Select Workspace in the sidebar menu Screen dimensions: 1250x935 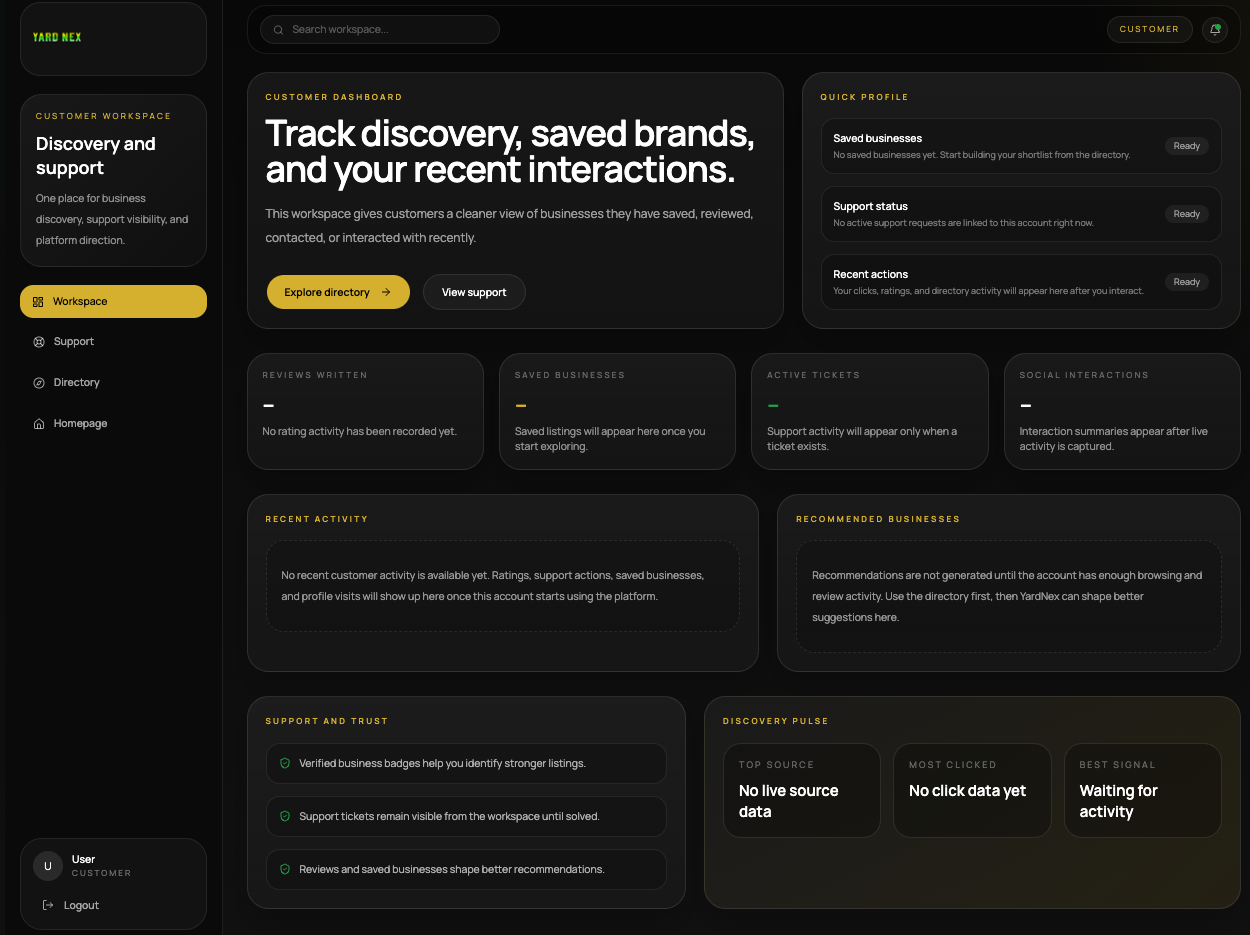coord(113,301)
